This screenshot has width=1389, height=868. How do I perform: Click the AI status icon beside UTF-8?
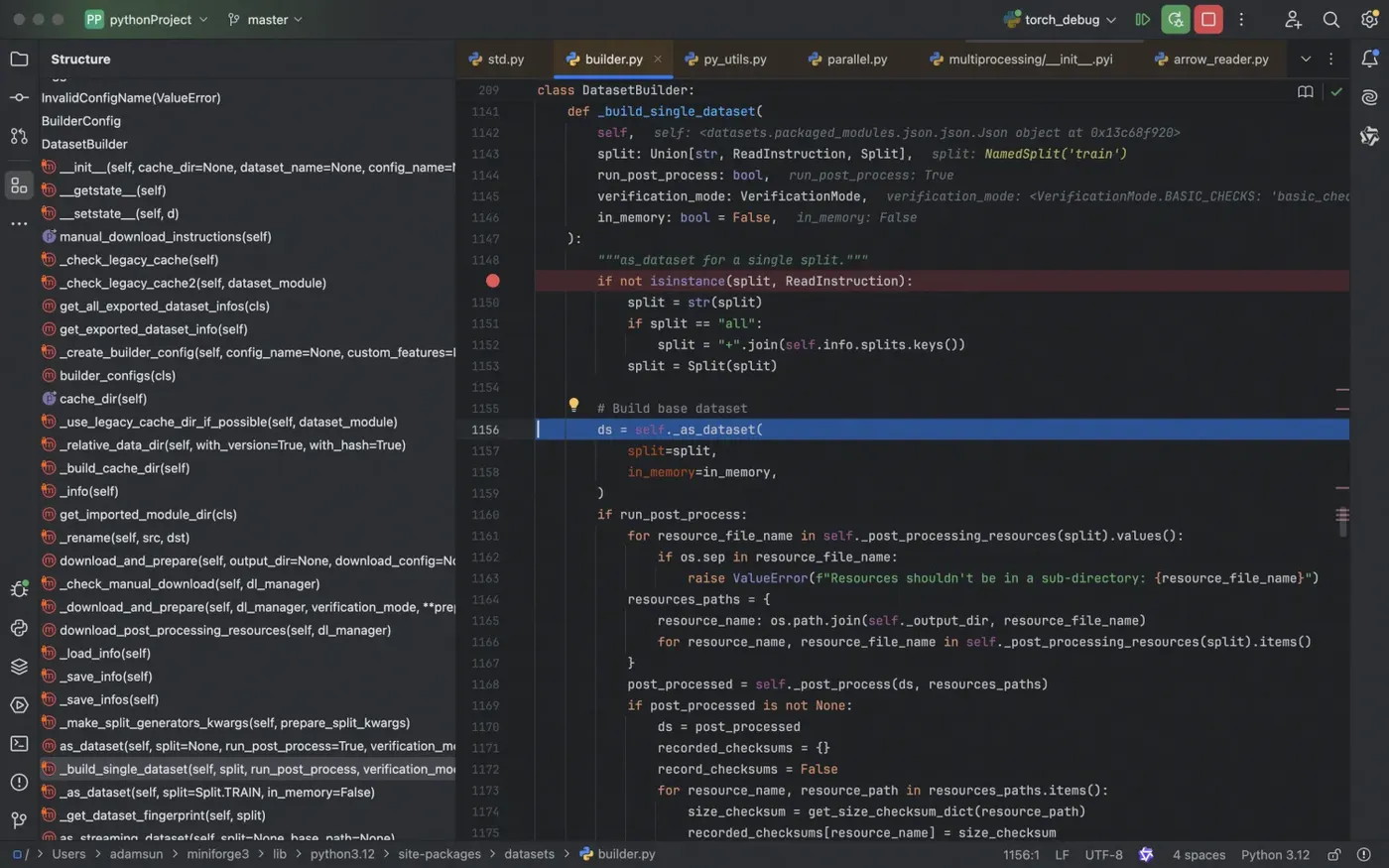[x=1147, y=854]
